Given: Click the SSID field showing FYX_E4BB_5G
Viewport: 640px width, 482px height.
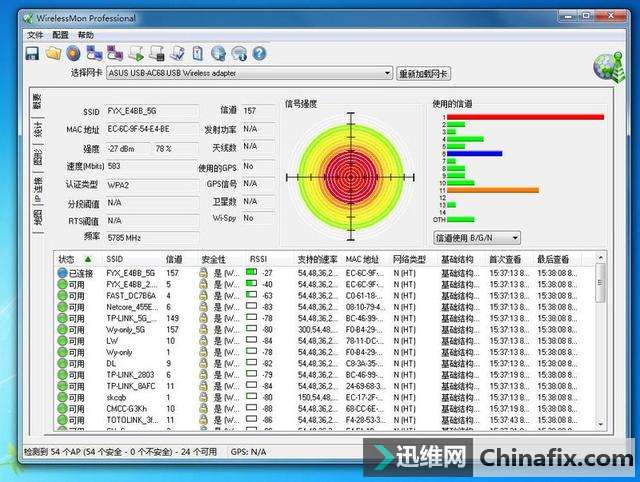Looking at the screenshot, I should pos(152,111).
